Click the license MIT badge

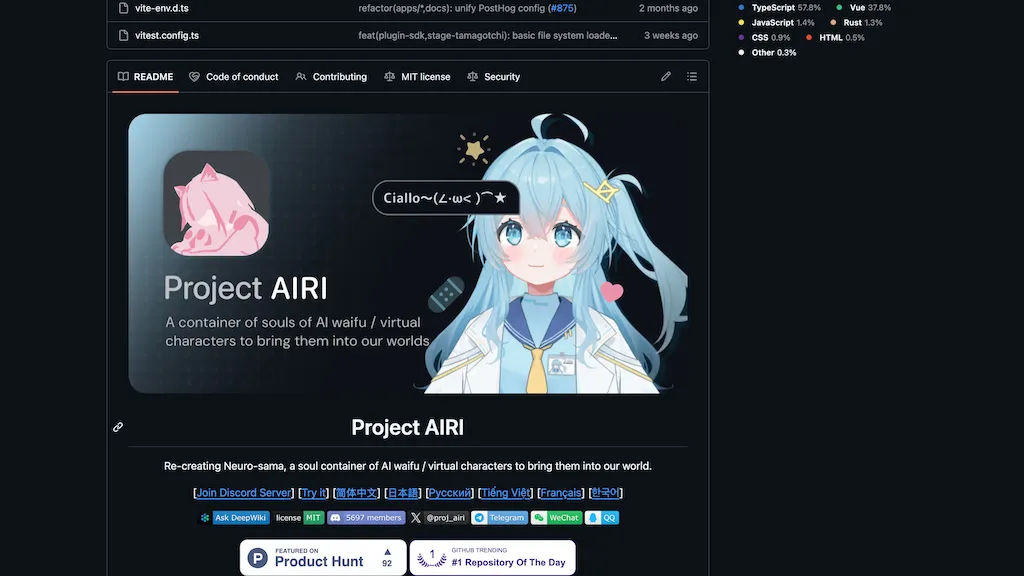299,518
